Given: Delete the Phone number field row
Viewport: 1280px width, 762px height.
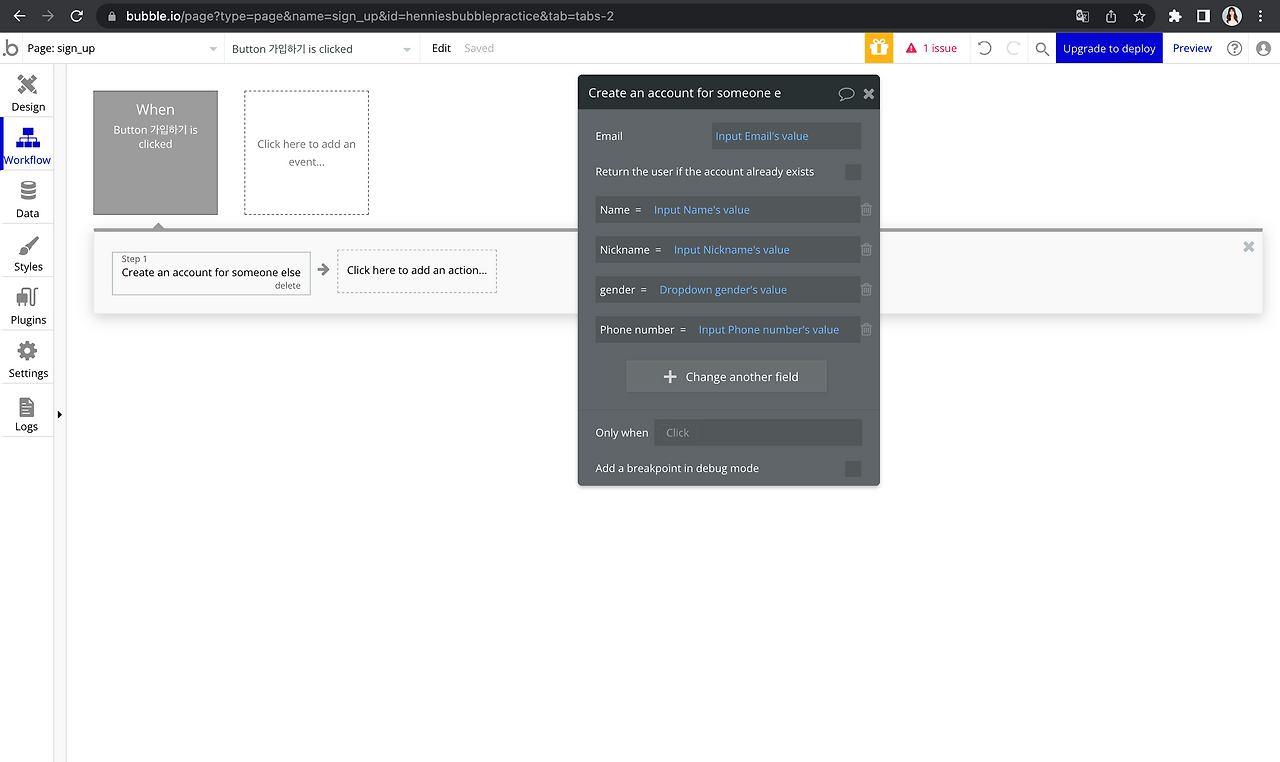Looking at the screenshot, I should [866, 330].
